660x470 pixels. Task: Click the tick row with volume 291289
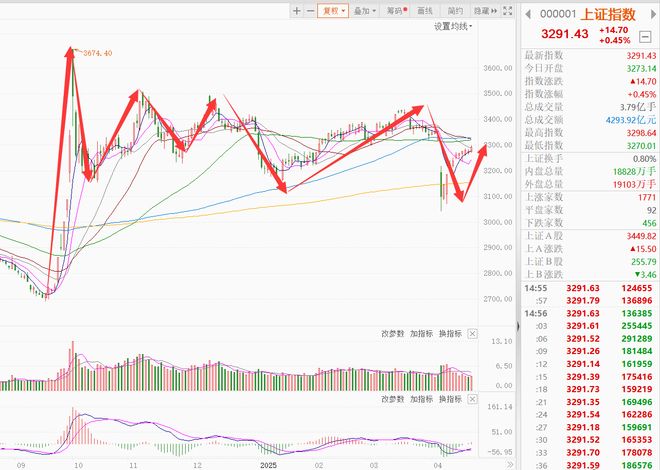pos(590,339)
